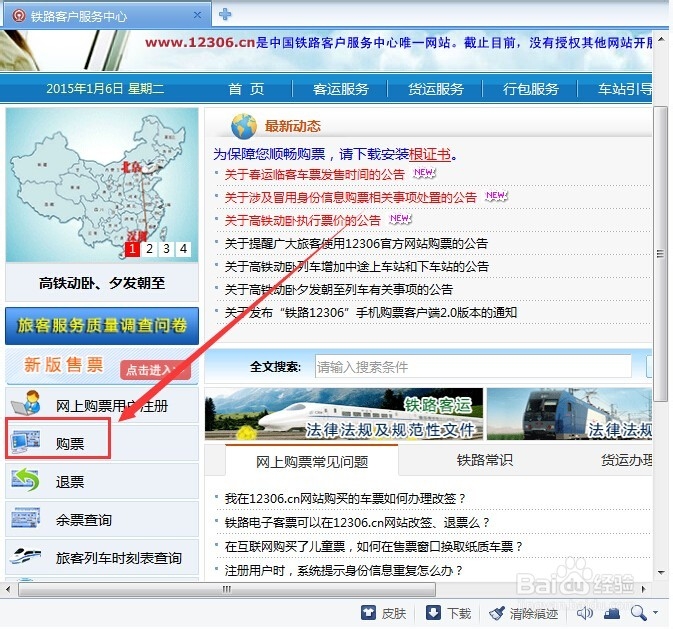673x629 pixels.
Task: Click the network status icon in status bar
Action: pos(612,614)
